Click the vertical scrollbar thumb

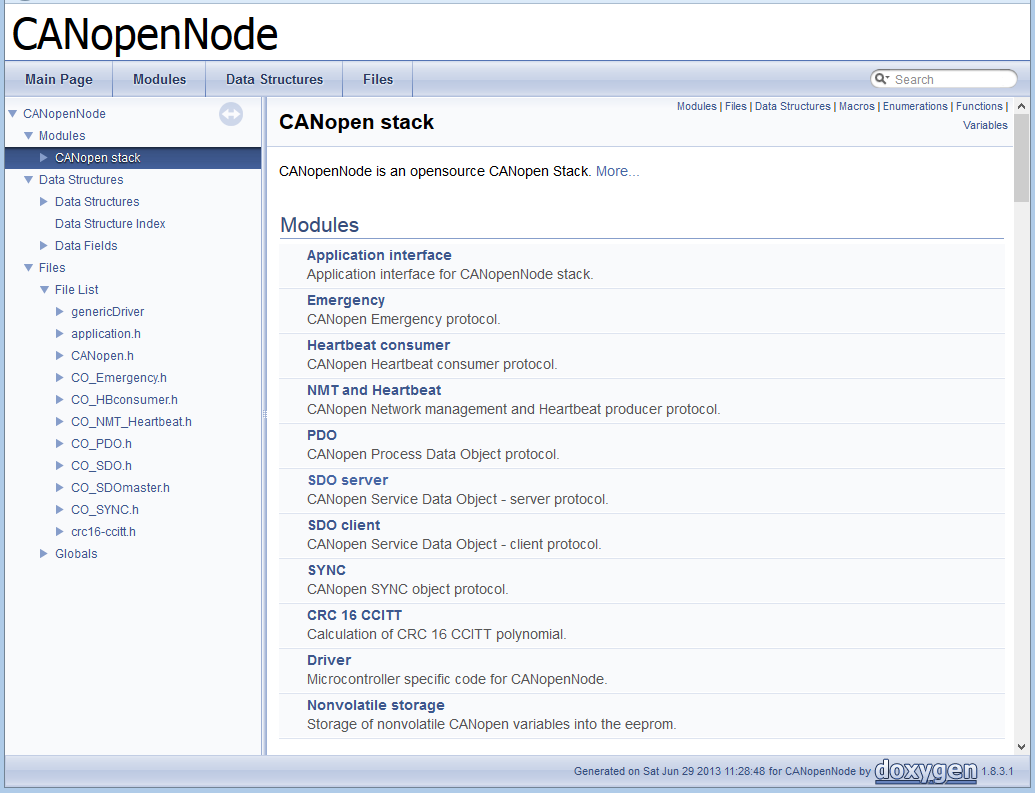coord(1021,158)
